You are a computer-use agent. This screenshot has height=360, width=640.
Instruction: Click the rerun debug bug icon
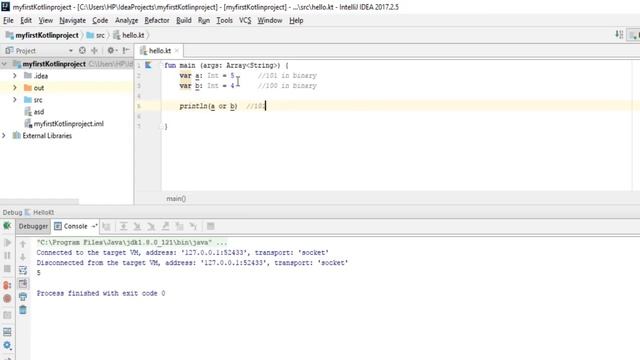coord(7,226)
